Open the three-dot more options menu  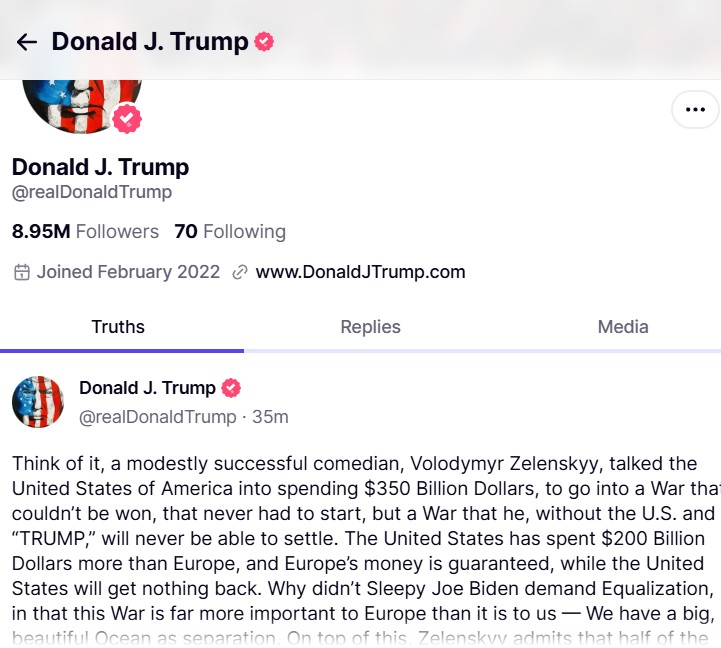pos(695,109)
